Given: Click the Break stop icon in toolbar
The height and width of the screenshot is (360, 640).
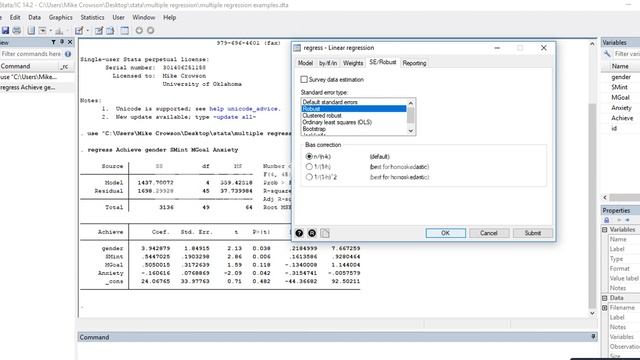Looking at the screenshot, I should coord(151,31).
